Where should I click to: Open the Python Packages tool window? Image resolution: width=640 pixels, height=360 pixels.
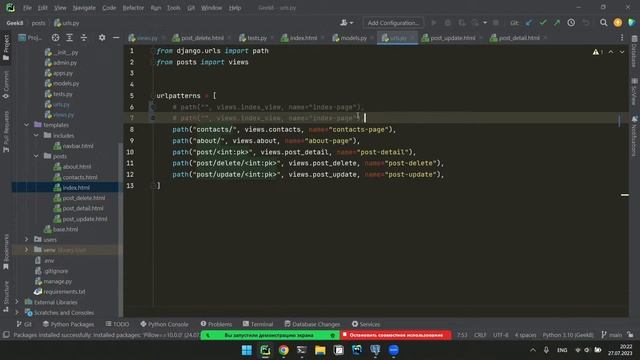pos(68,324)
